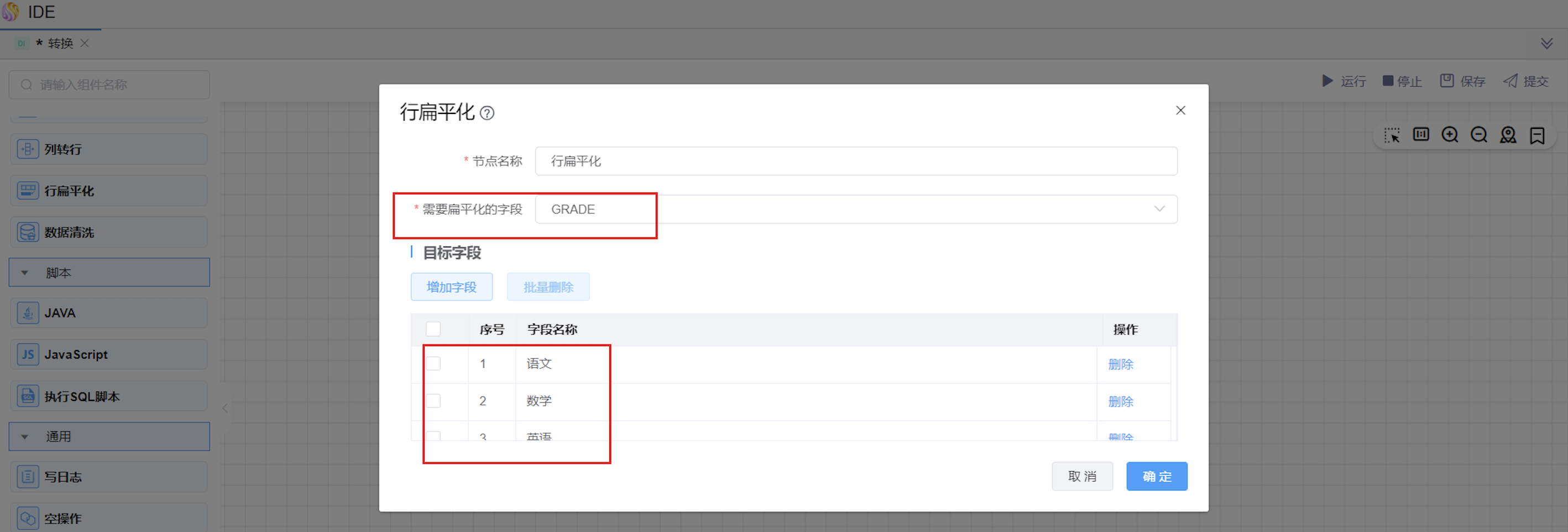
Task: Click the zoom in magnifier icon
Action: [x=1450, y=135]
